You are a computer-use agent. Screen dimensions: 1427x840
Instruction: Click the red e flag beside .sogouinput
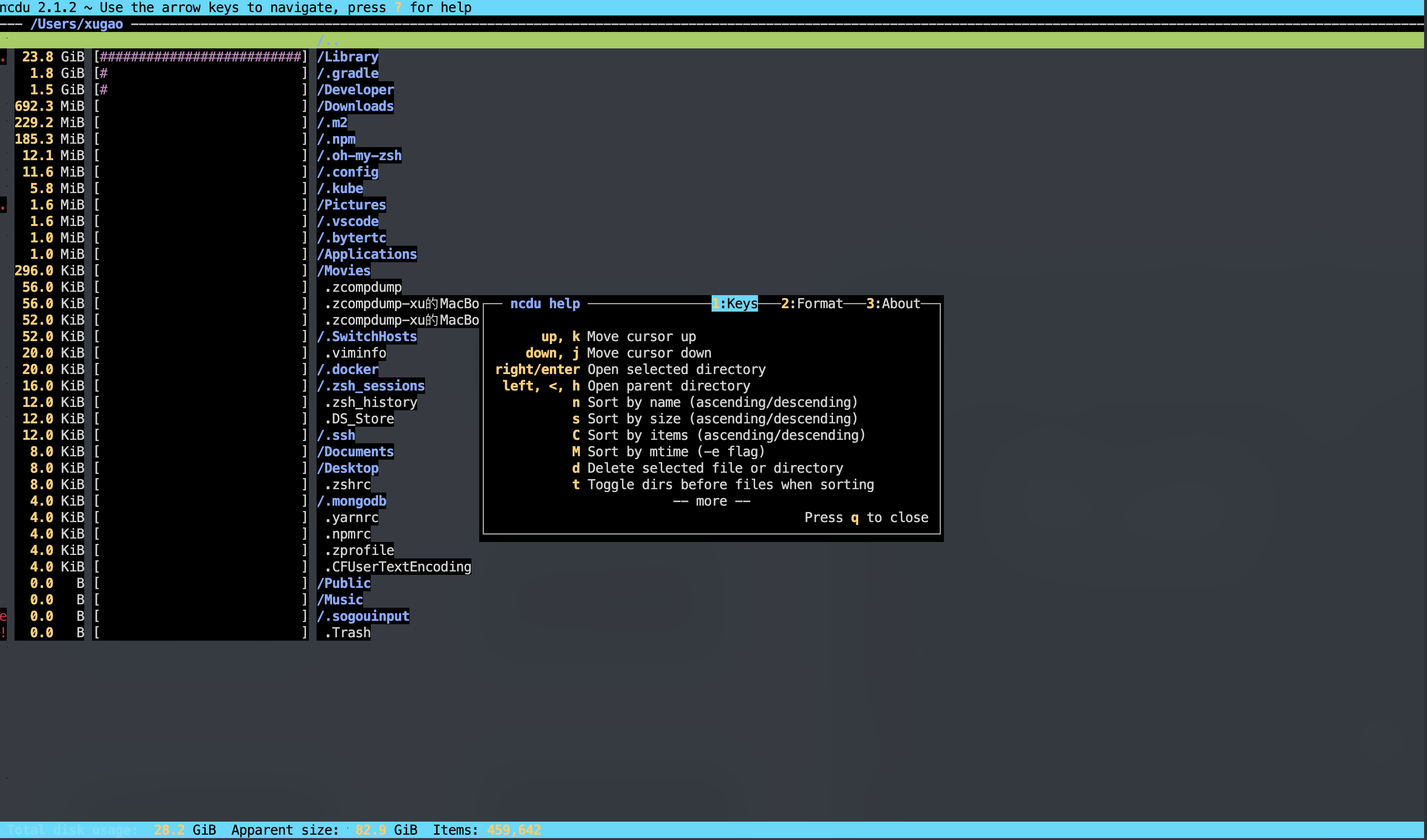pyautogui.click(x=3, y=616)
